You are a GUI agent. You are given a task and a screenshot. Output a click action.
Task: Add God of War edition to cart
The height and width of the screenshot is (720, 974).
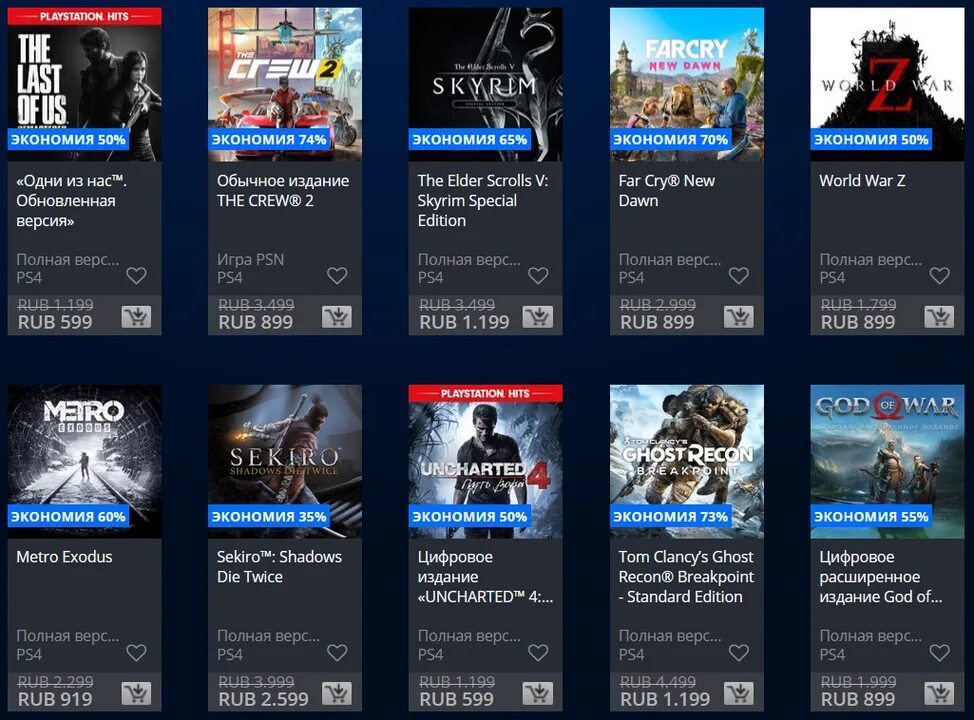[939, 693]
